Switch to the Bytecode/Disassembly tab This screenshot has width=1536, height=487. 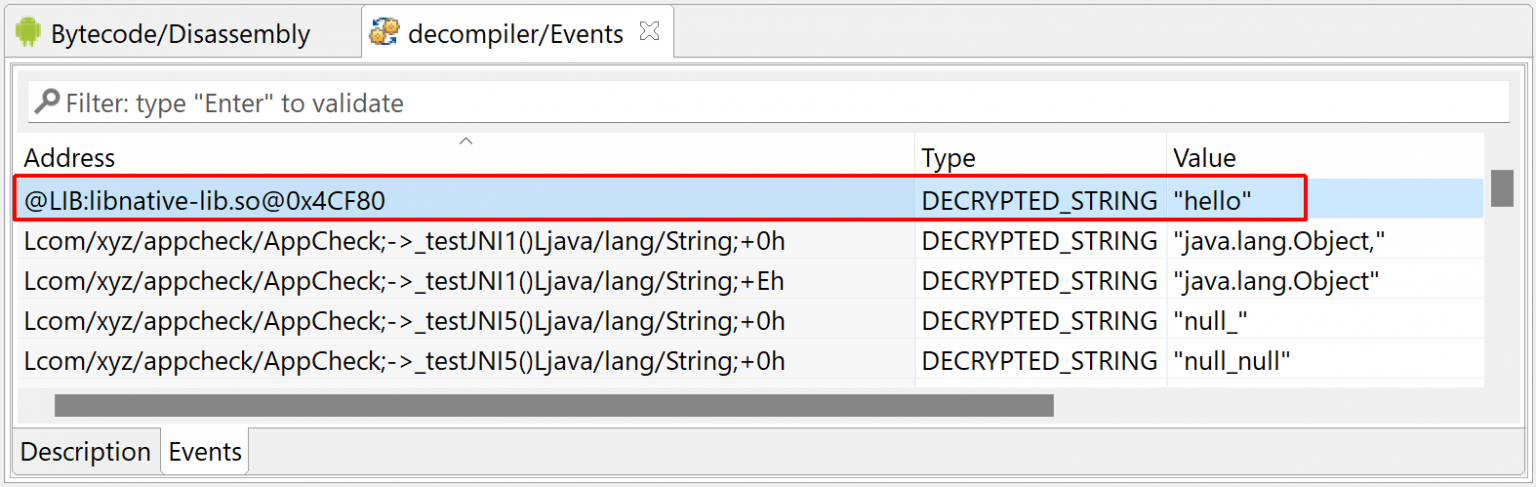pyautogui.click(x=180, y=34)
